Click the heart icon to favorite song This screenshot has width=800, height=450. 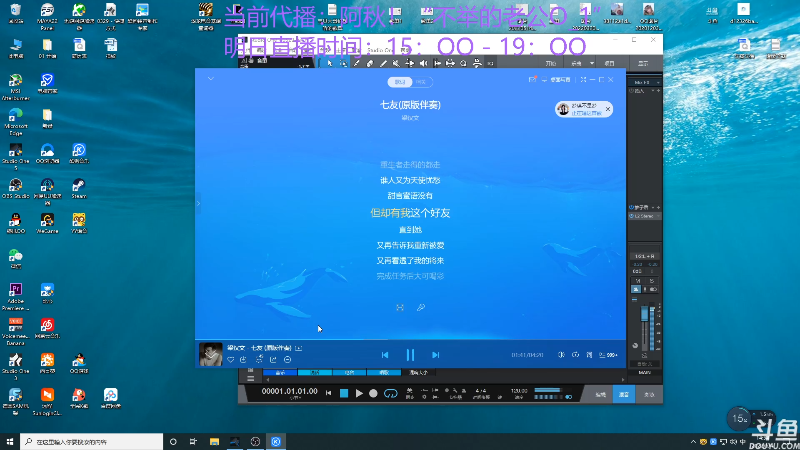[231, 360]
